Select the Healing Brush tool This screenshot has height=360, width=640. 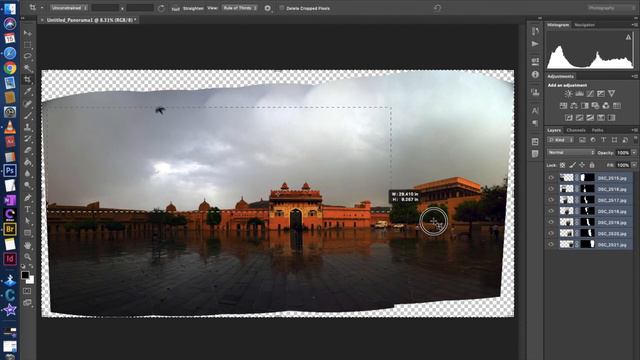pyautogui.click(x=27, y=104)
